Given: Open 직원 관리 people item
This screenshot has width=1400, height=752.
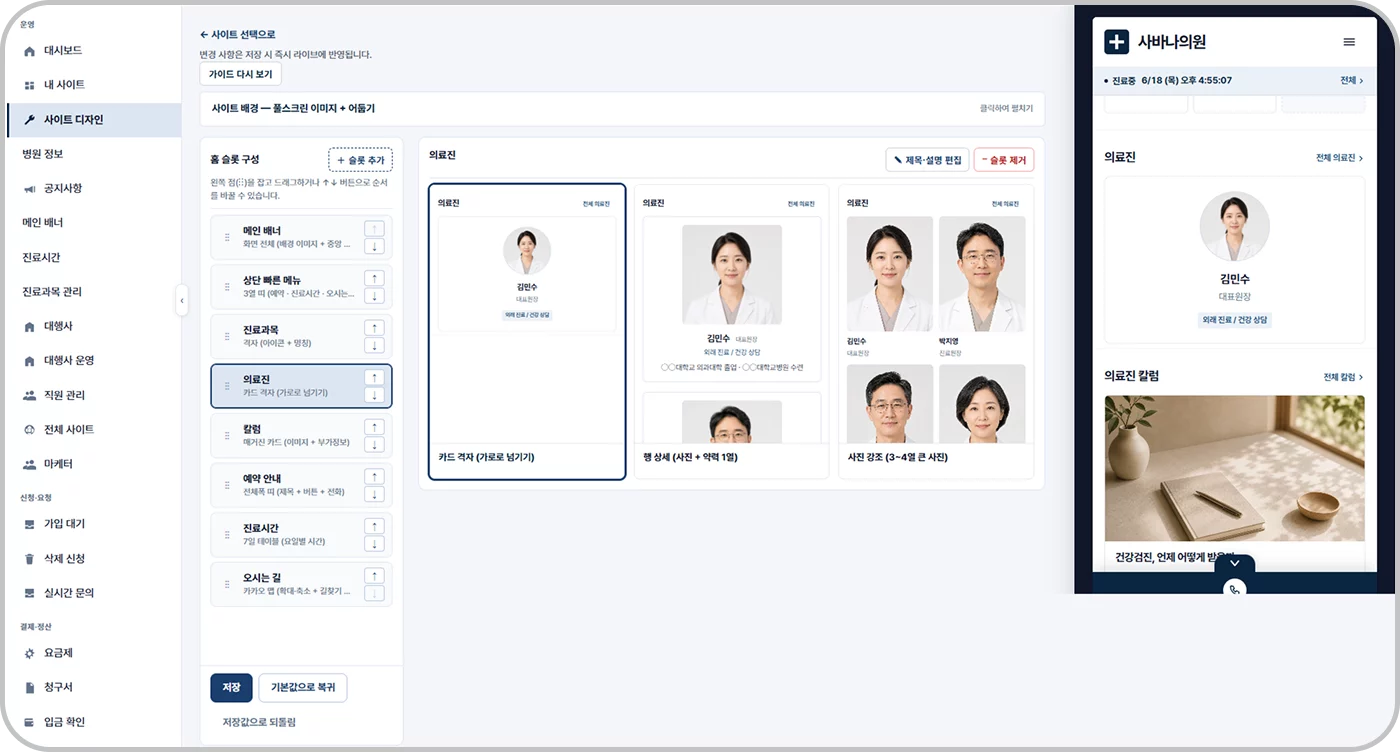Looking at the screenshot, I should tap(93, 395).
